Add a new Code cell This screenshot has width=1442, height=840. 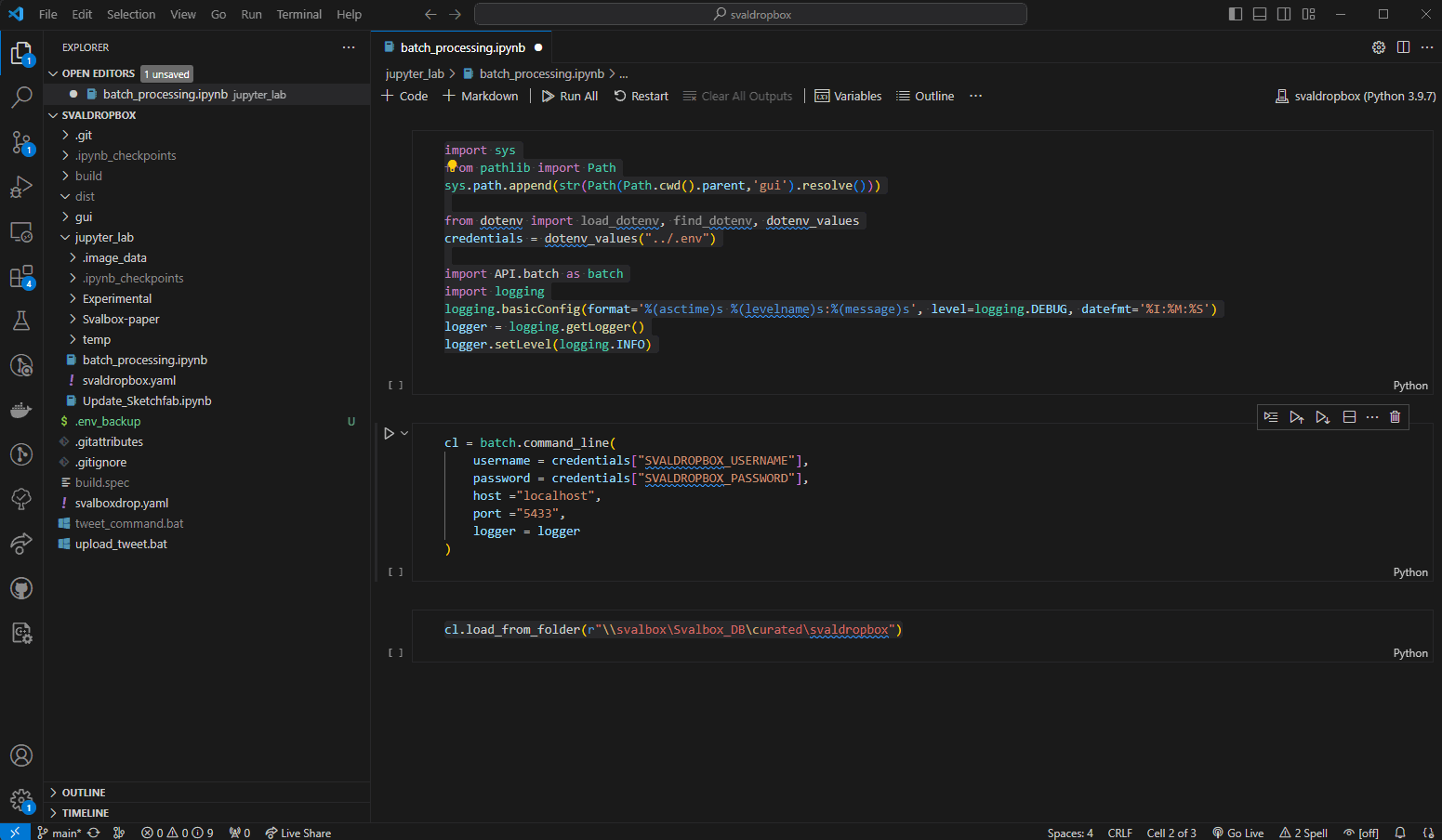click(x=404, y=96)
